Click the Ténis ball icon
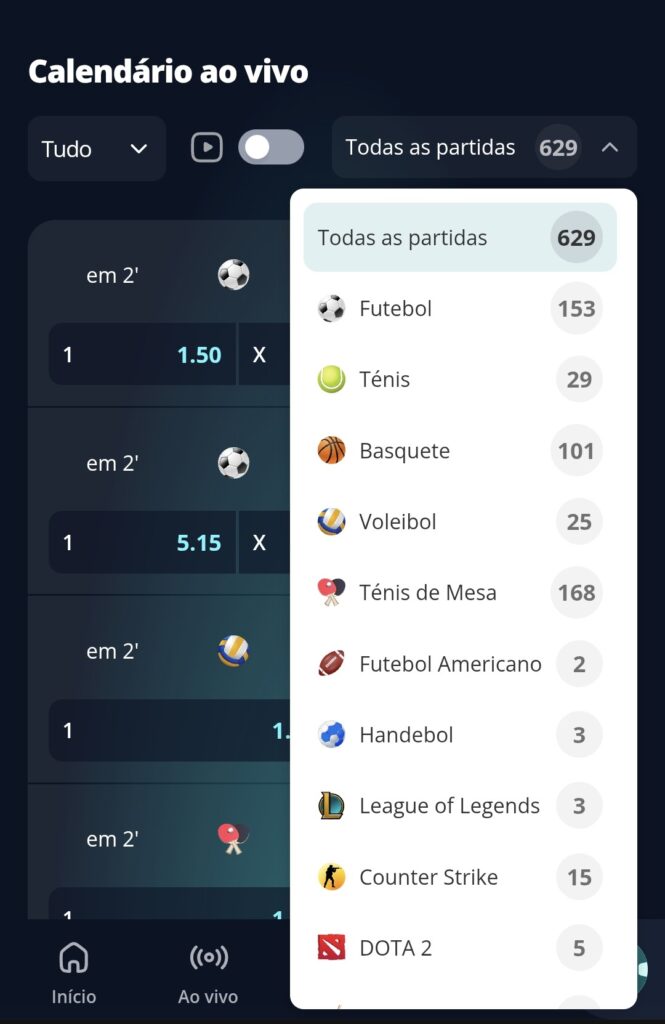The height and width of the screenshot is (1024, 665). pyautogui.click(x=329, y=380)
